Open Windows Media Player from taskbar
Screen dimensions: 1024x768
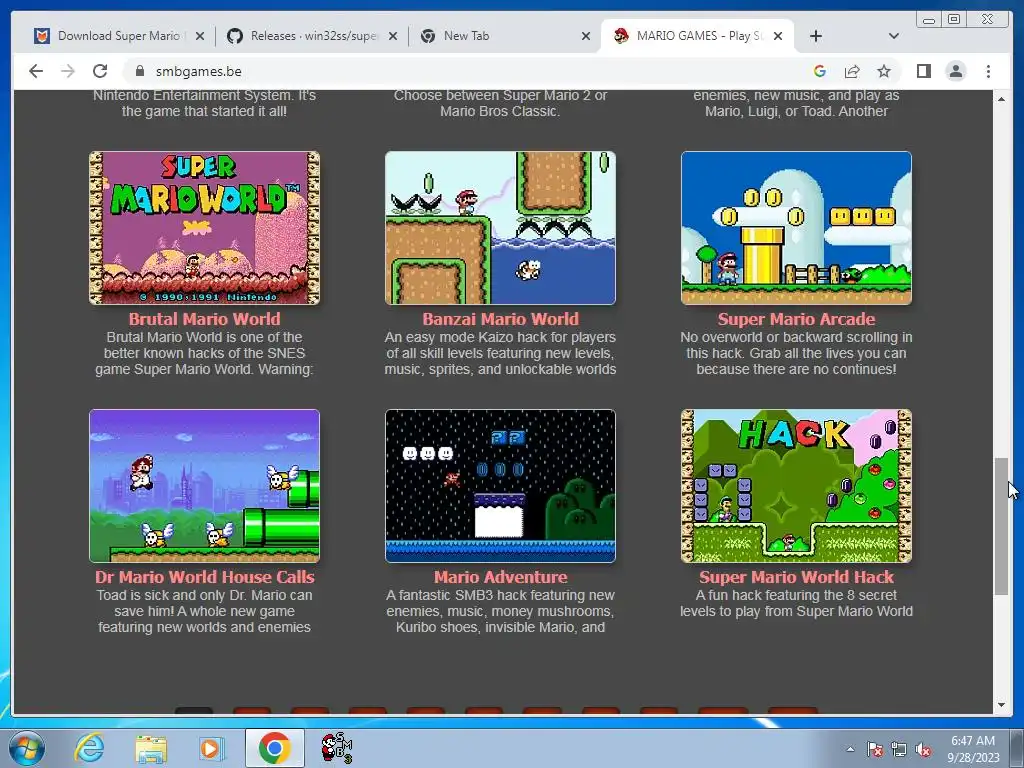pos(211,748)
